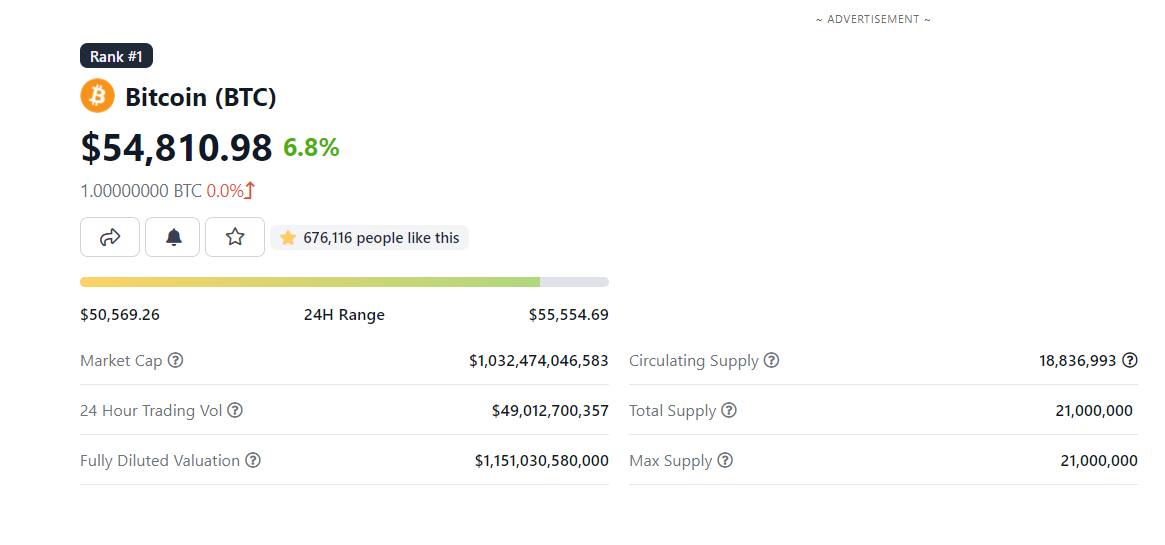Click the $54,810.98 price
Viewport: 1165px width, 545px height.
point(176,147)
